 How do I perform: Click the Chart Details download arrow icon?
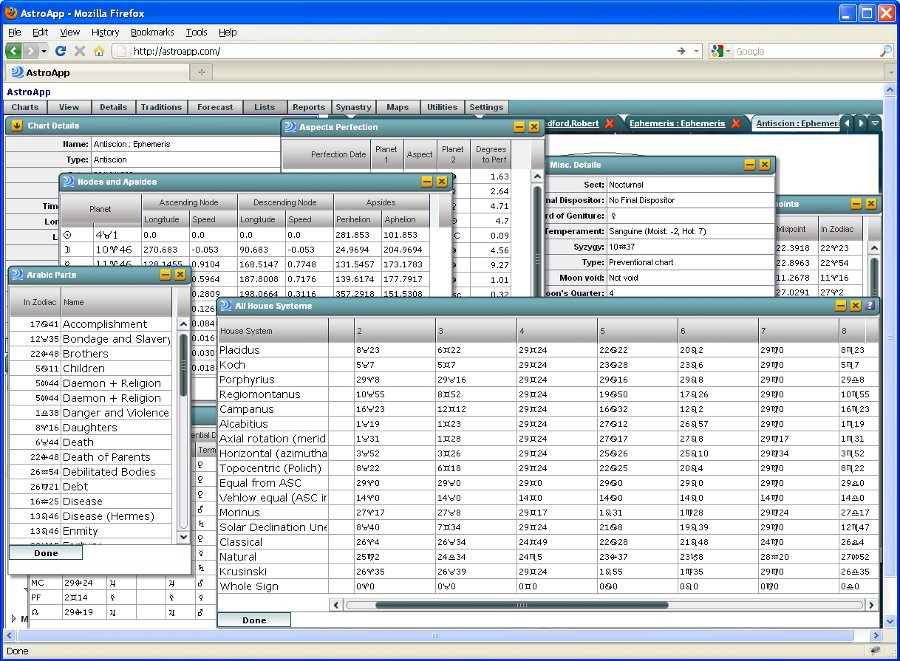pyautogui.click(x=17, y=125)
